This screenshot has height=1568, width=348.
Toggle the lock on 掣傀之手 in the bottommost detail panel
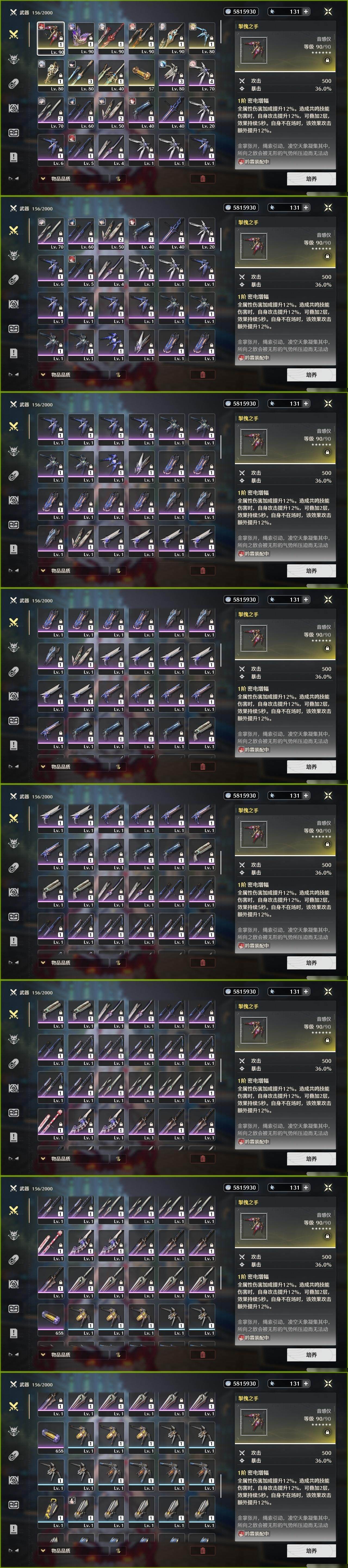[x=327, y=1432]
